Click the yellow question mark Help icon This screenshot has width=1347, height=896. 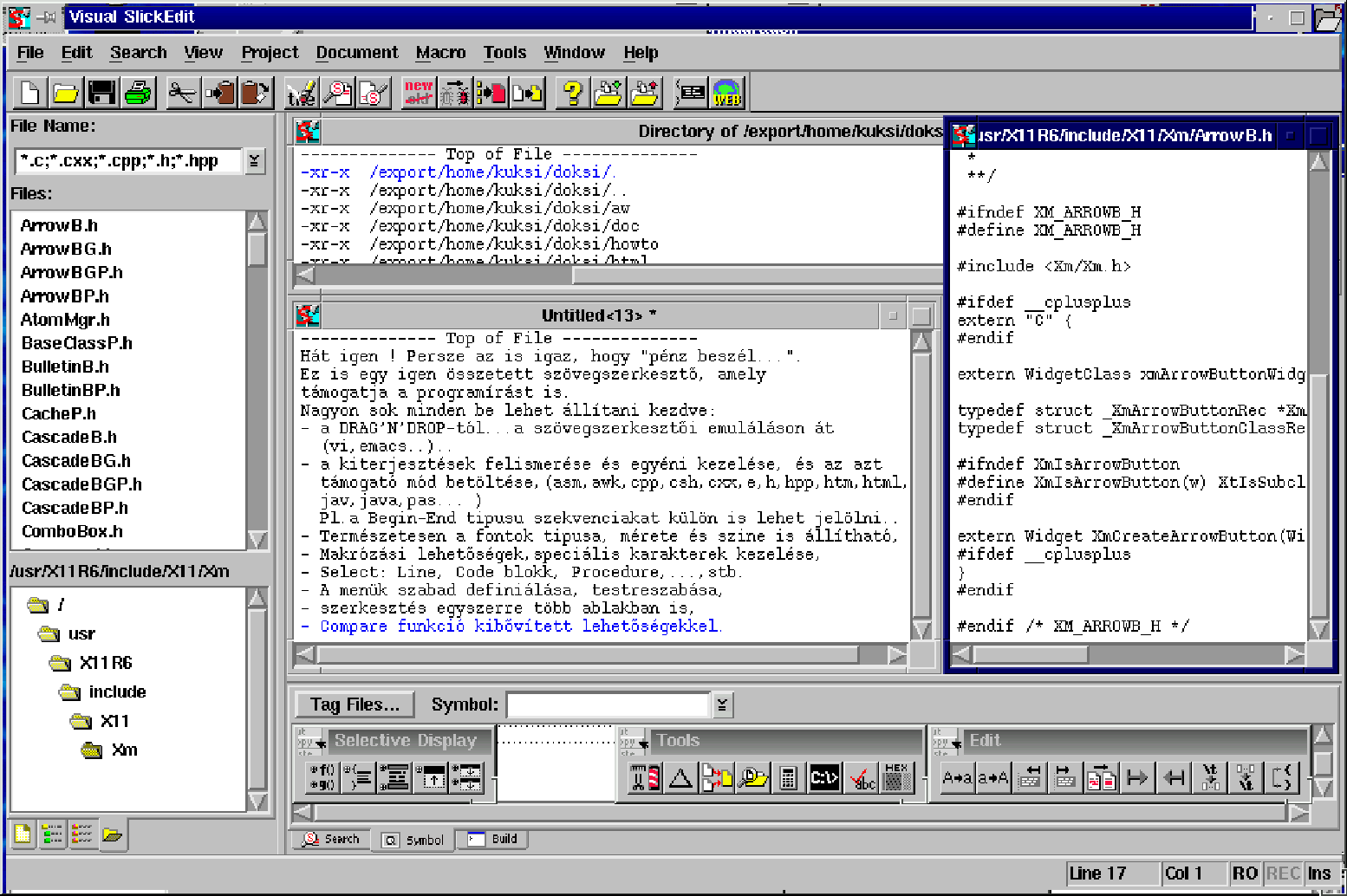click(572, 92)
